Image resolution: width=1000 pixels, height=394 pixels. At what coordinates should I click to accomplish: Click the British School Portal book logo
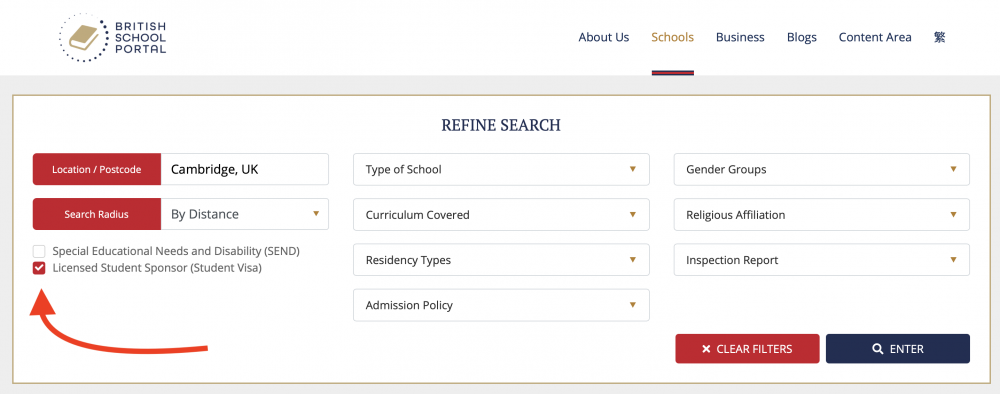[112, 37]
